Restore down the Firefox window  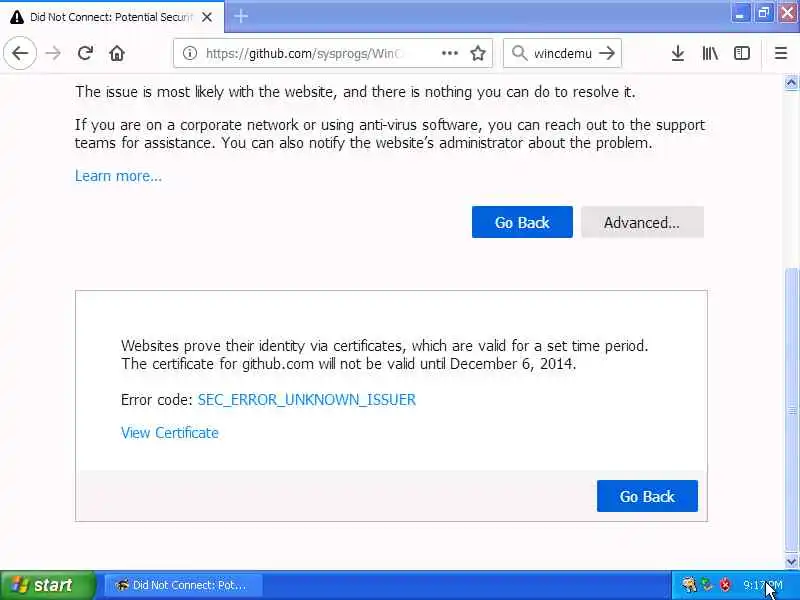(x=764, y=13)
